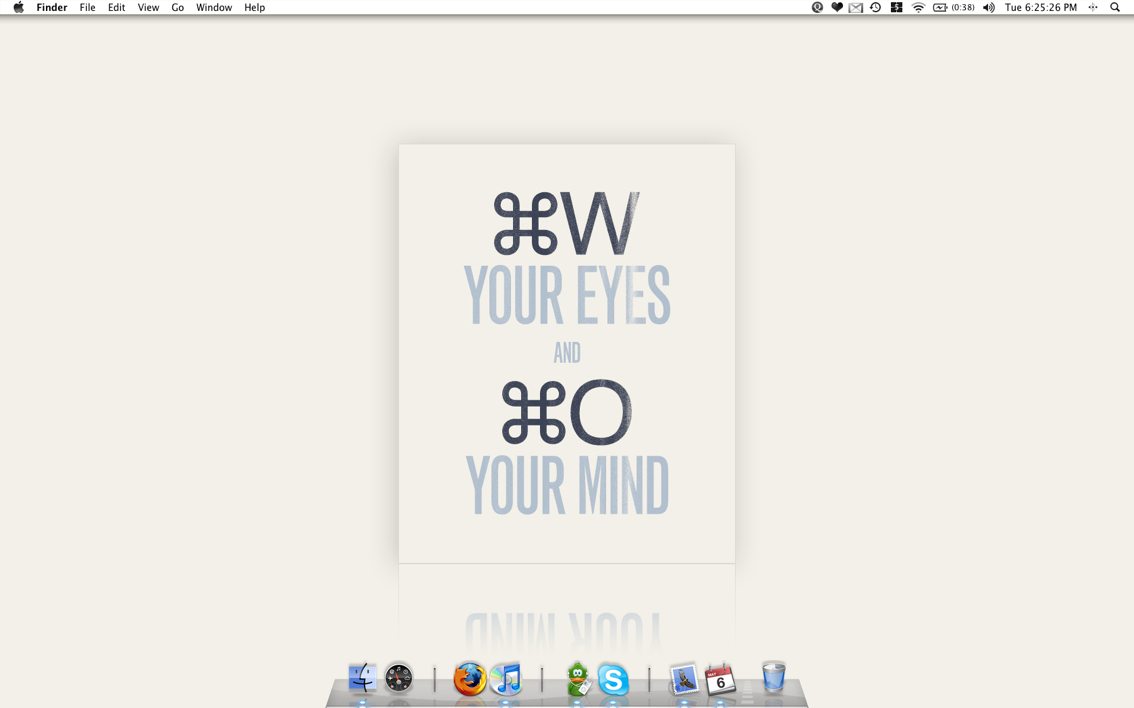Click the envelope mail notifier icon
Viewport: 1134px width, 708px height.
(856, 7)
